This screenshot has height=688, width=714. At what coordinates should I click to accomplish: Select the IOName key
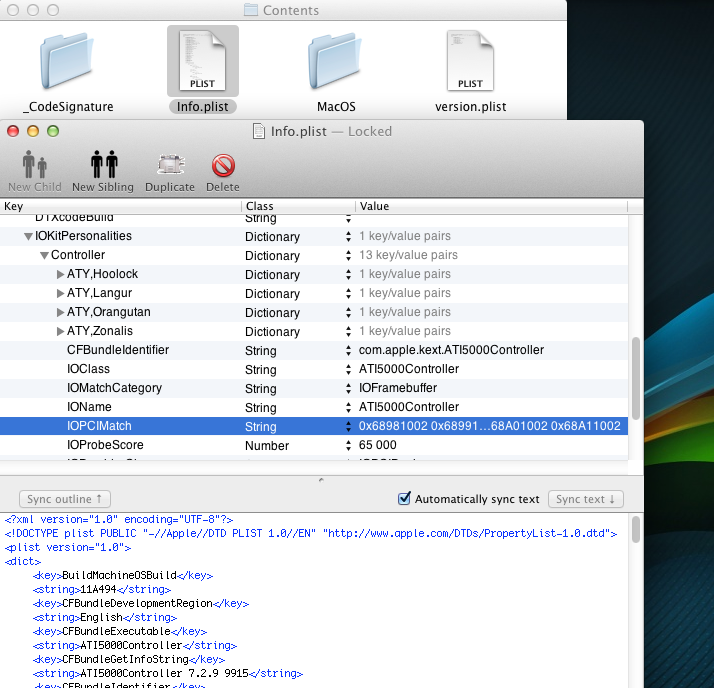pos(89,407)
